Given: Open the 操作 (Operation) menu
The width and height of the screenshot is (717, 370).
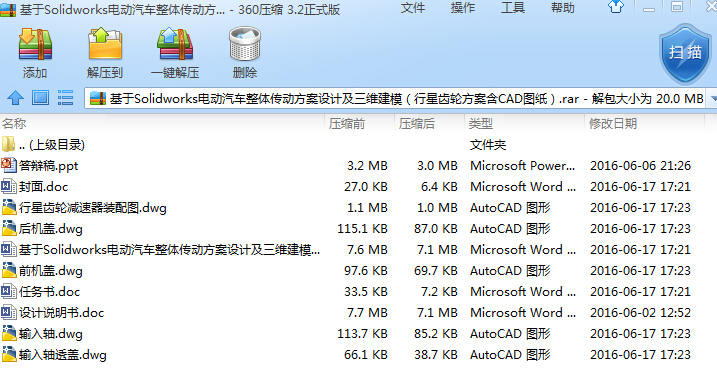Looking at the screenshot, I should [x=463, y=8].
